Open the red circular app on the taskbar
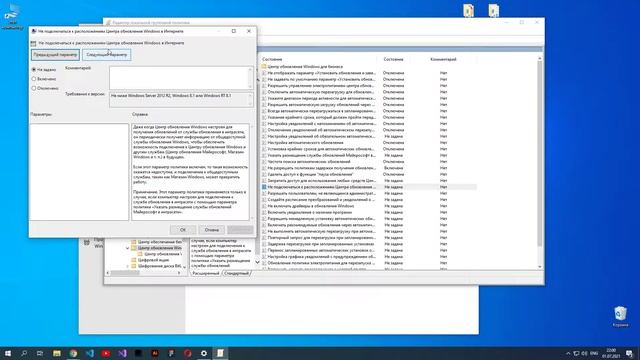 point(188,353)
